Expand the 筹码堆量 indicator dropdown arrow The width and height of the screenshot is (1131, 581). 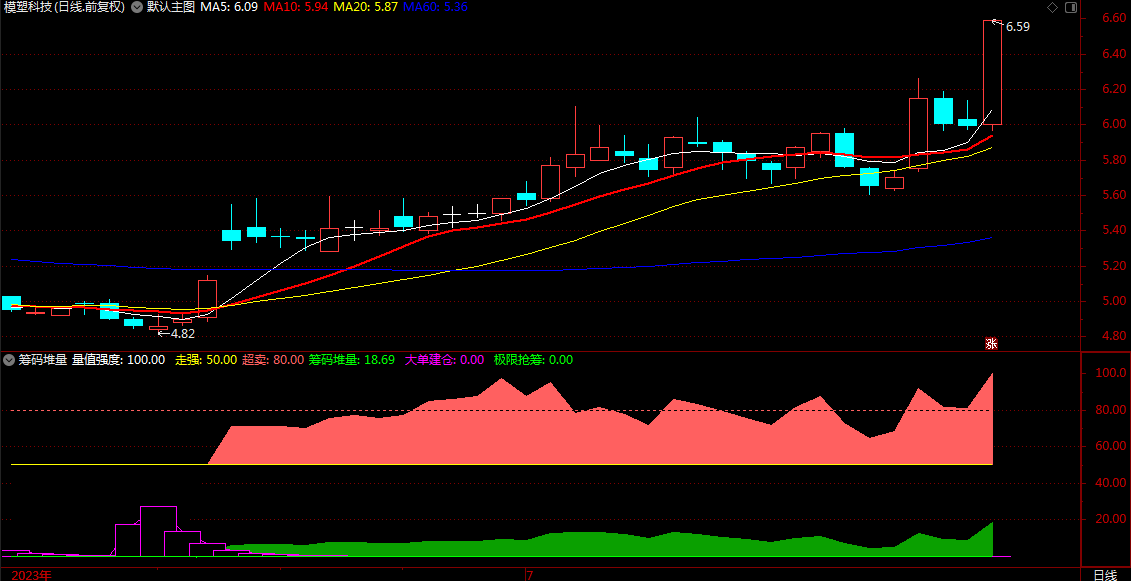click(x=9, y=359)
